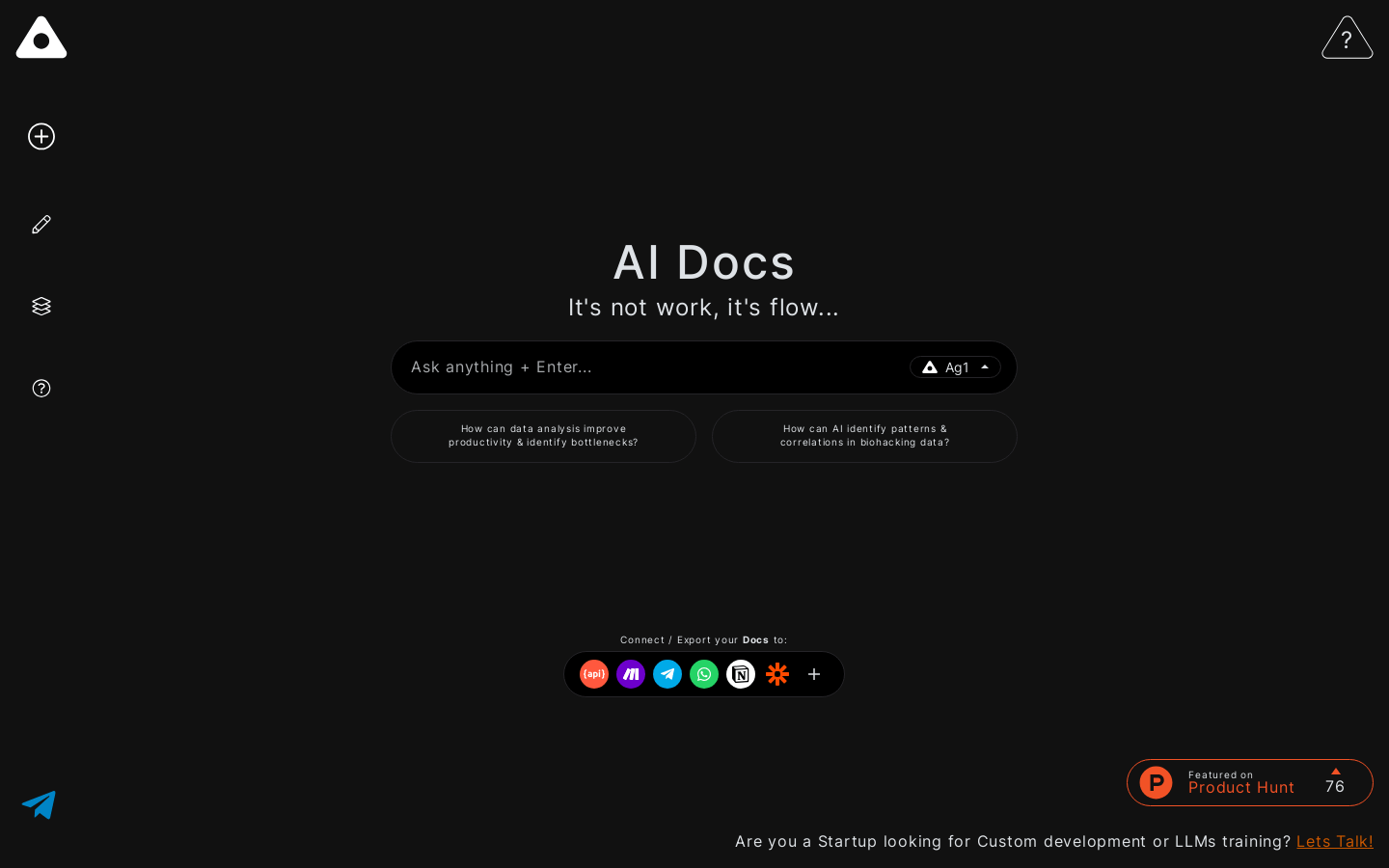Screen dimensions: 1389x868
Task: Click the Telegram icon at bottom left
Action: tap(39, 805)
